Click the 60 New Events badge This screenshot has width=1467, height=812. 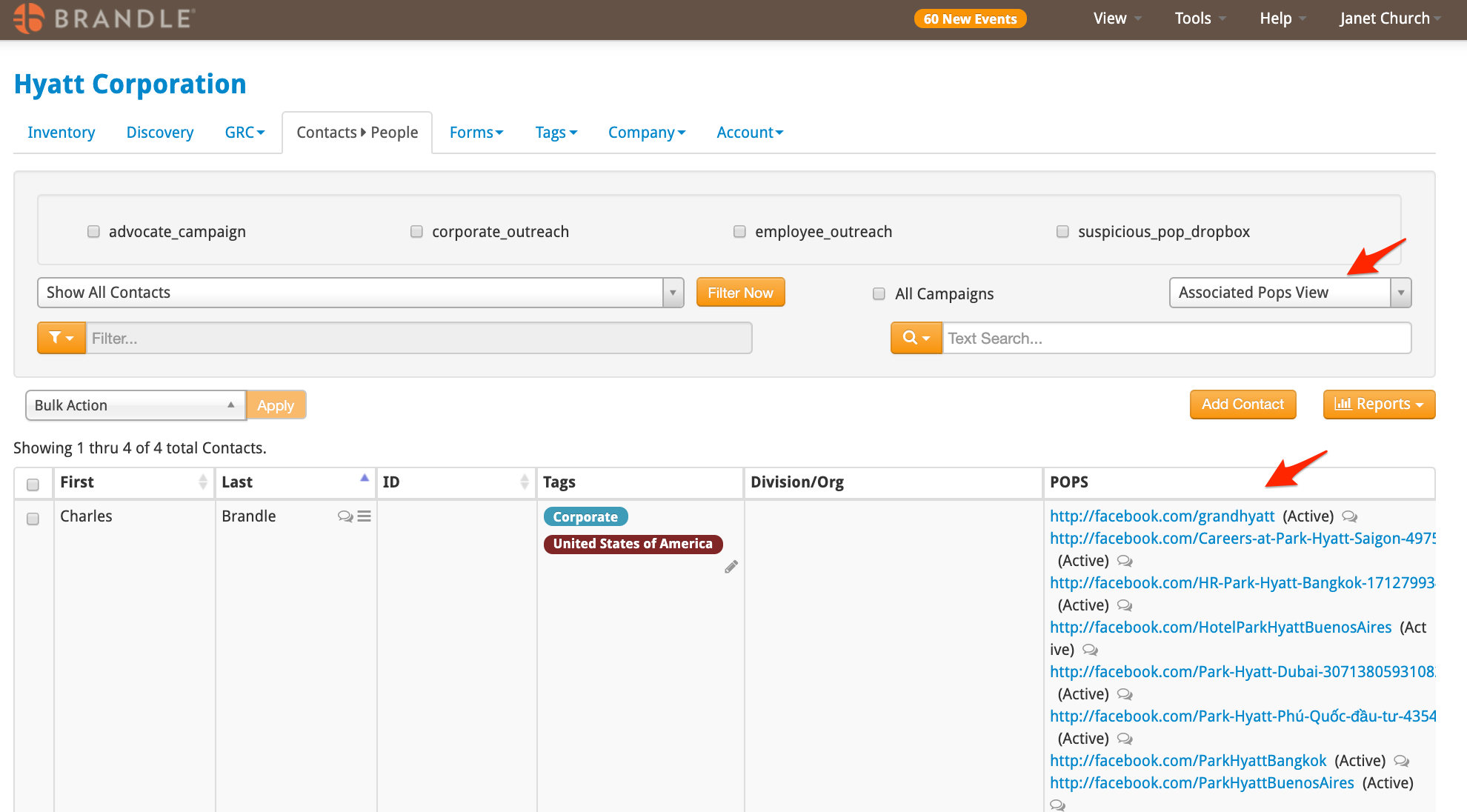tap(970, 19)
